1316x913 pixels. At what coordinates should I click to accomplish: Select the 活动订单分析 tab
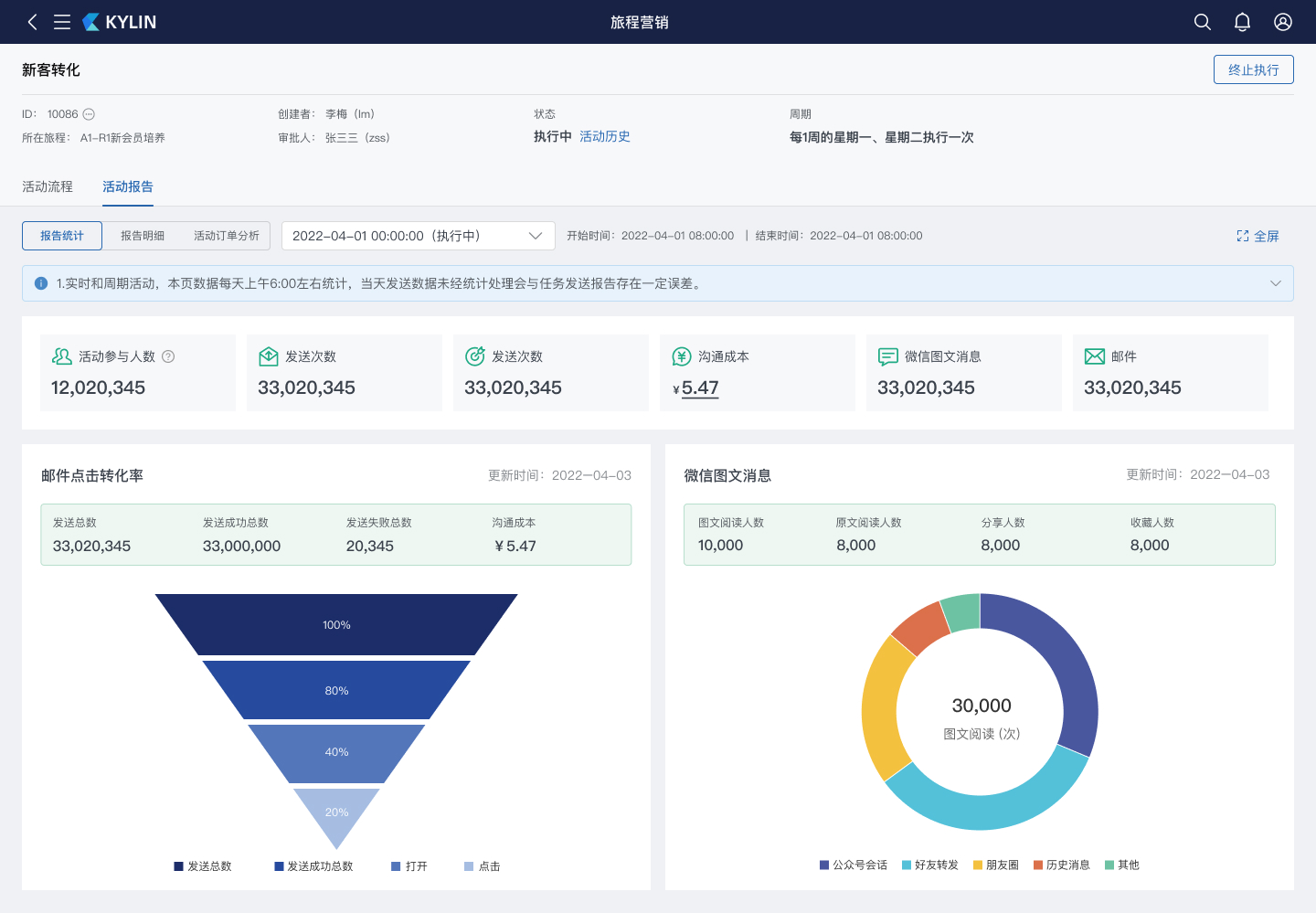227,236
